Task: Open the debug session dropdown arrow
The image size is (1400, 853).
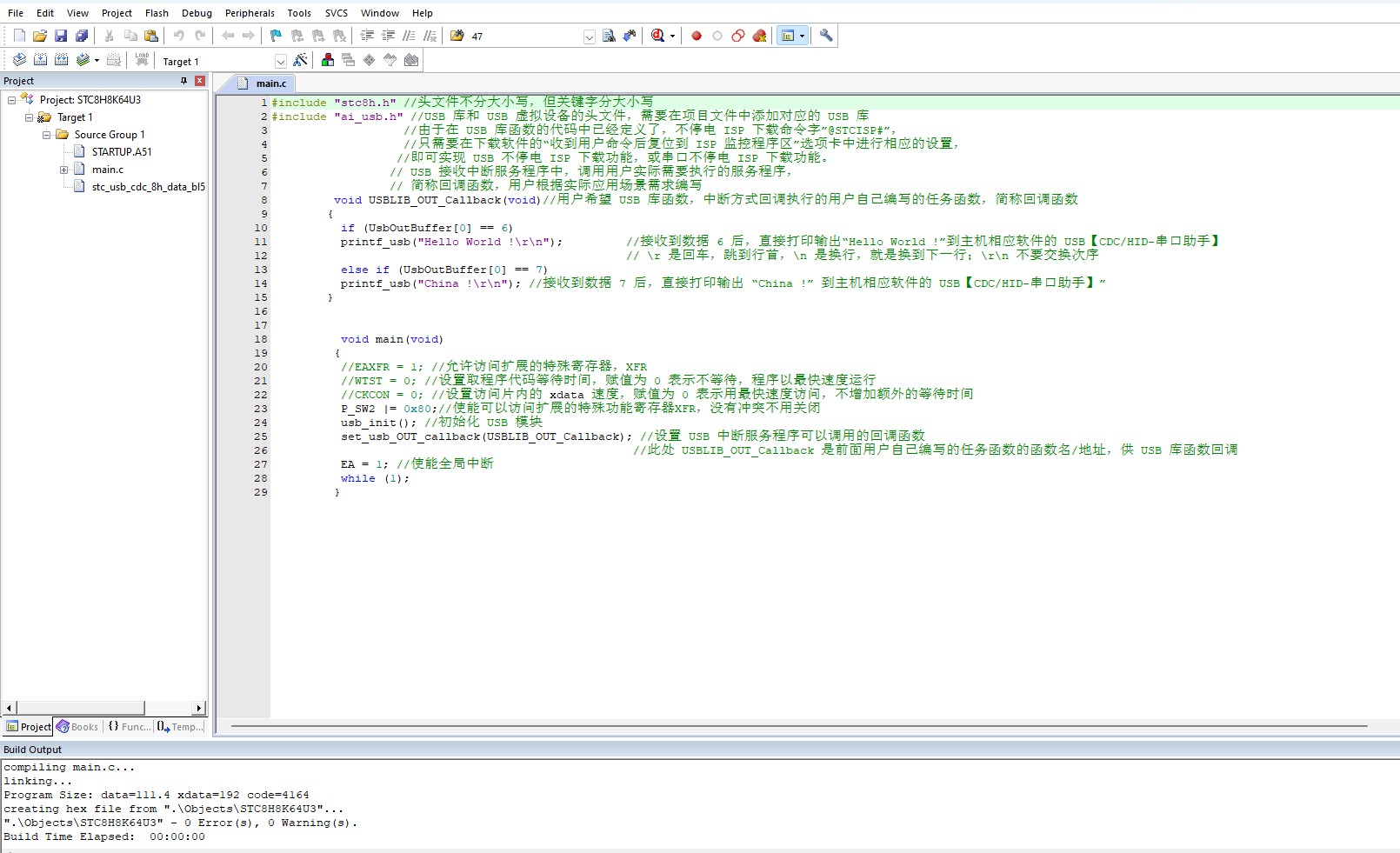Action: coord(672,36)
